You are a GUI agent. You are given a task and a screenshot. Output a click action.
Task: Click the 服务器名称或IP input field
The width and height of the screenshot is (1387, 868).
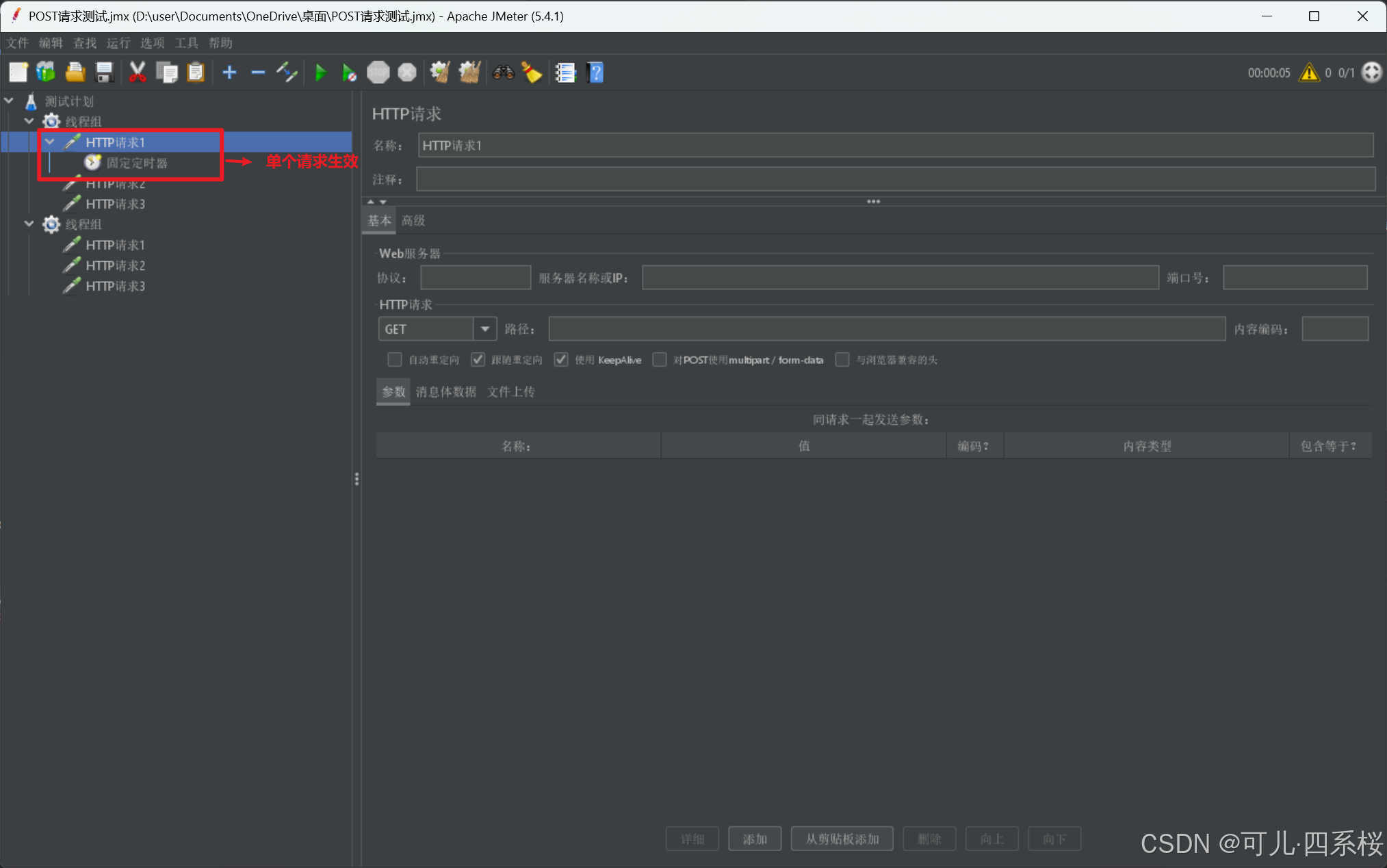pyautogui.click(x=899, y=278)
